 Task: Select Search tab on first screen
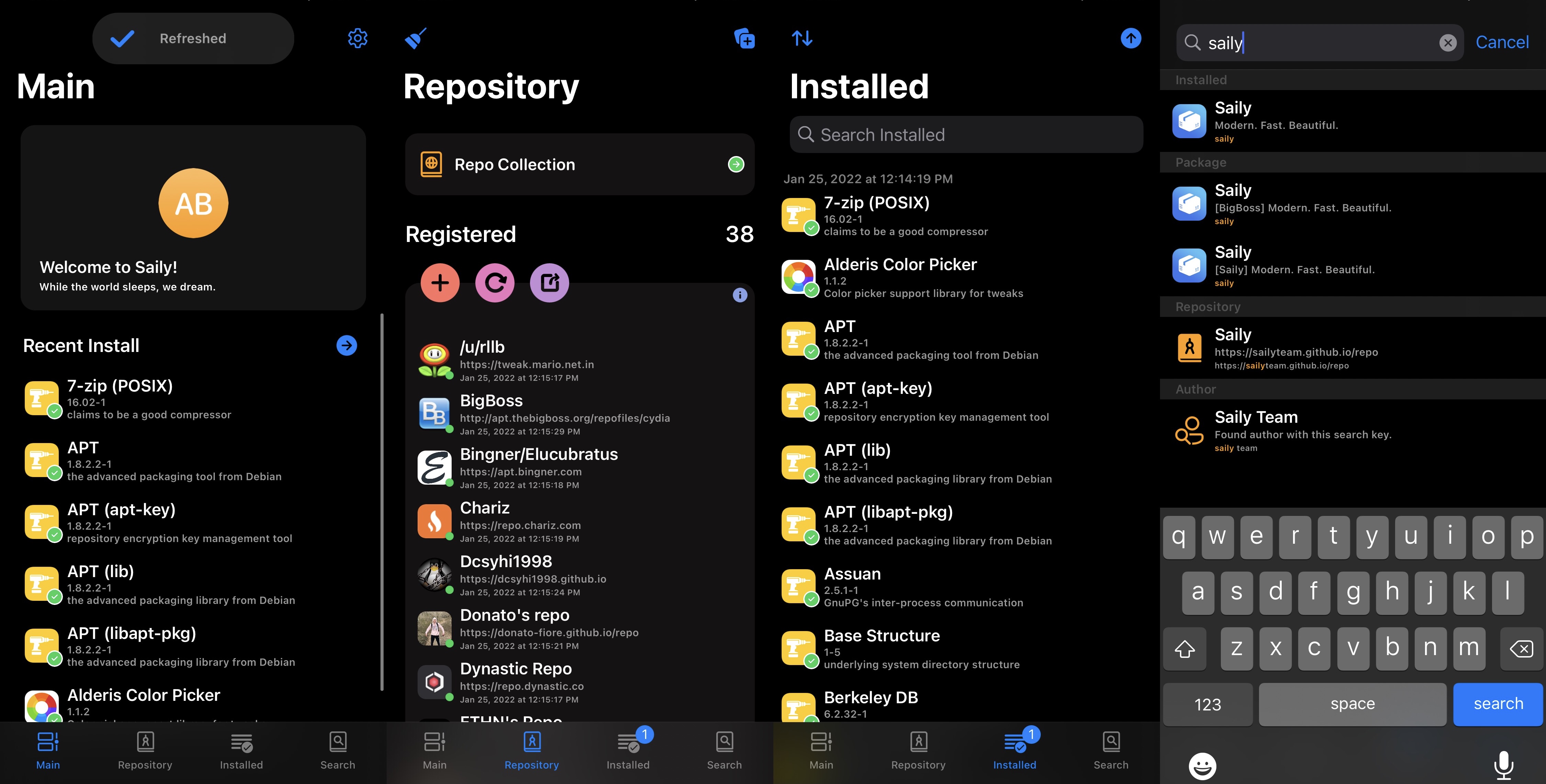coord(338,750)
